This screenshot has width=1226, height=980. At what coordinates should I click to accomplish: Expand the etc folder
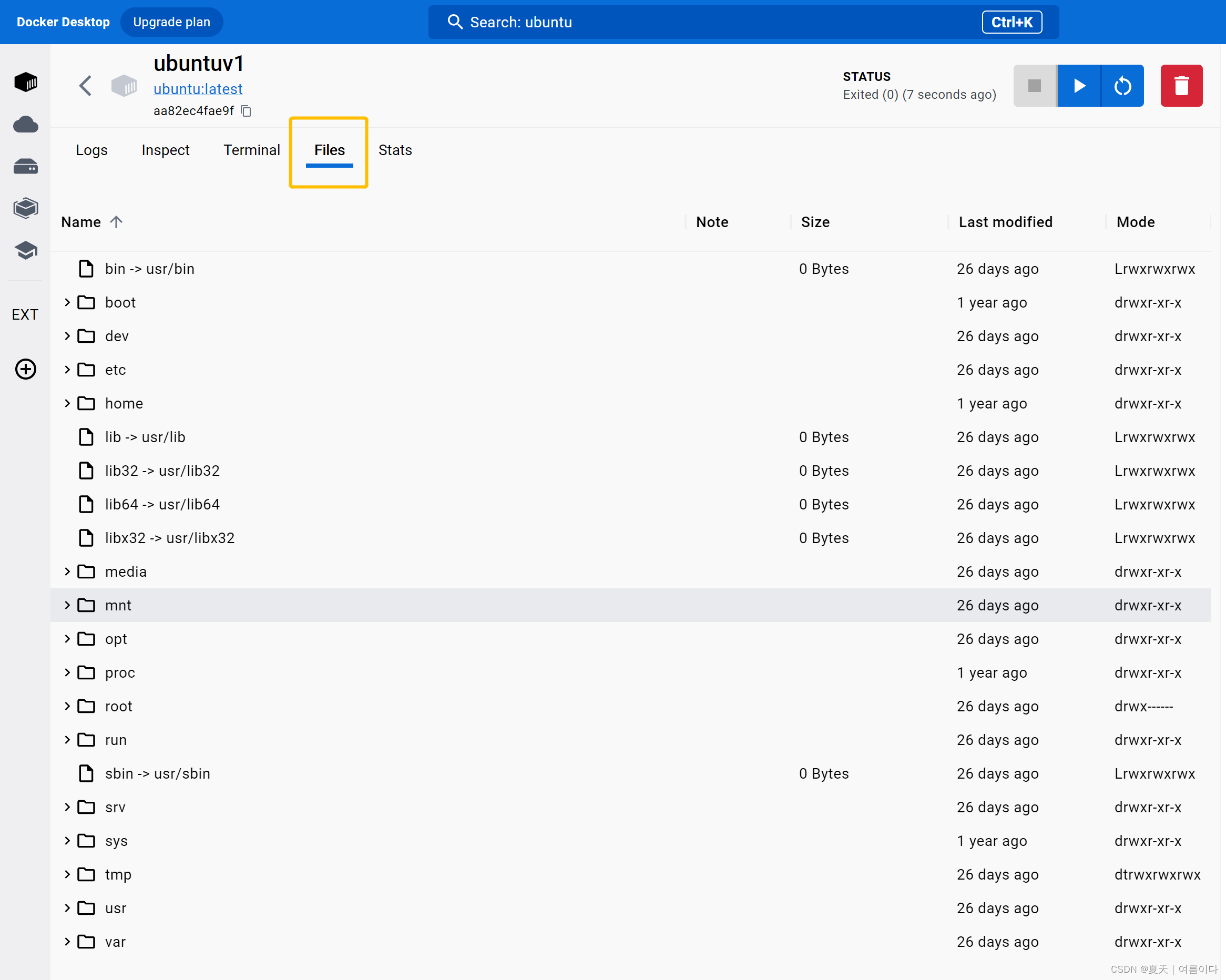point(67,370)
